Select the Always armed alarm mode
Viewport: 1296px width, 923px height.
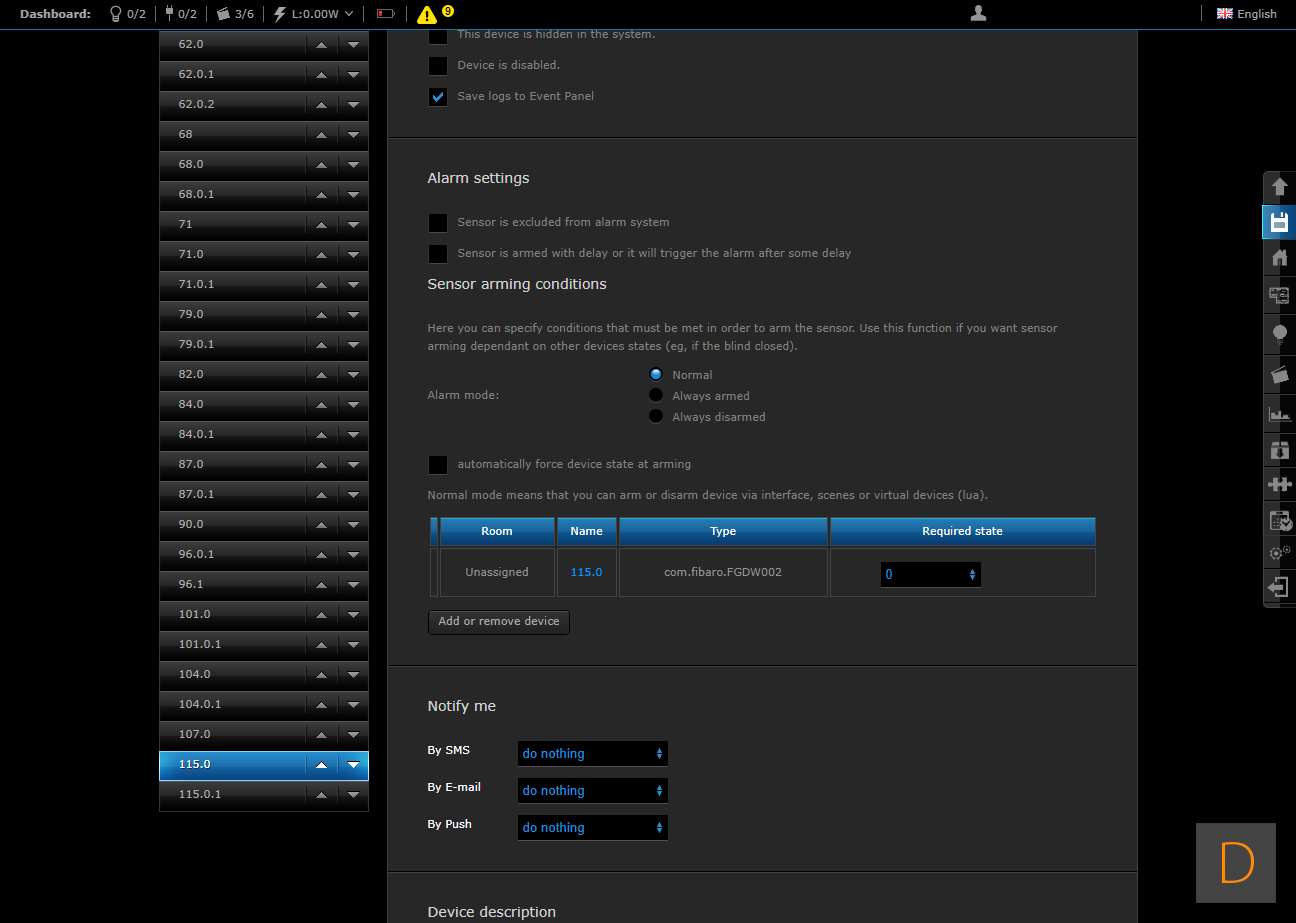tap(656, 395)
